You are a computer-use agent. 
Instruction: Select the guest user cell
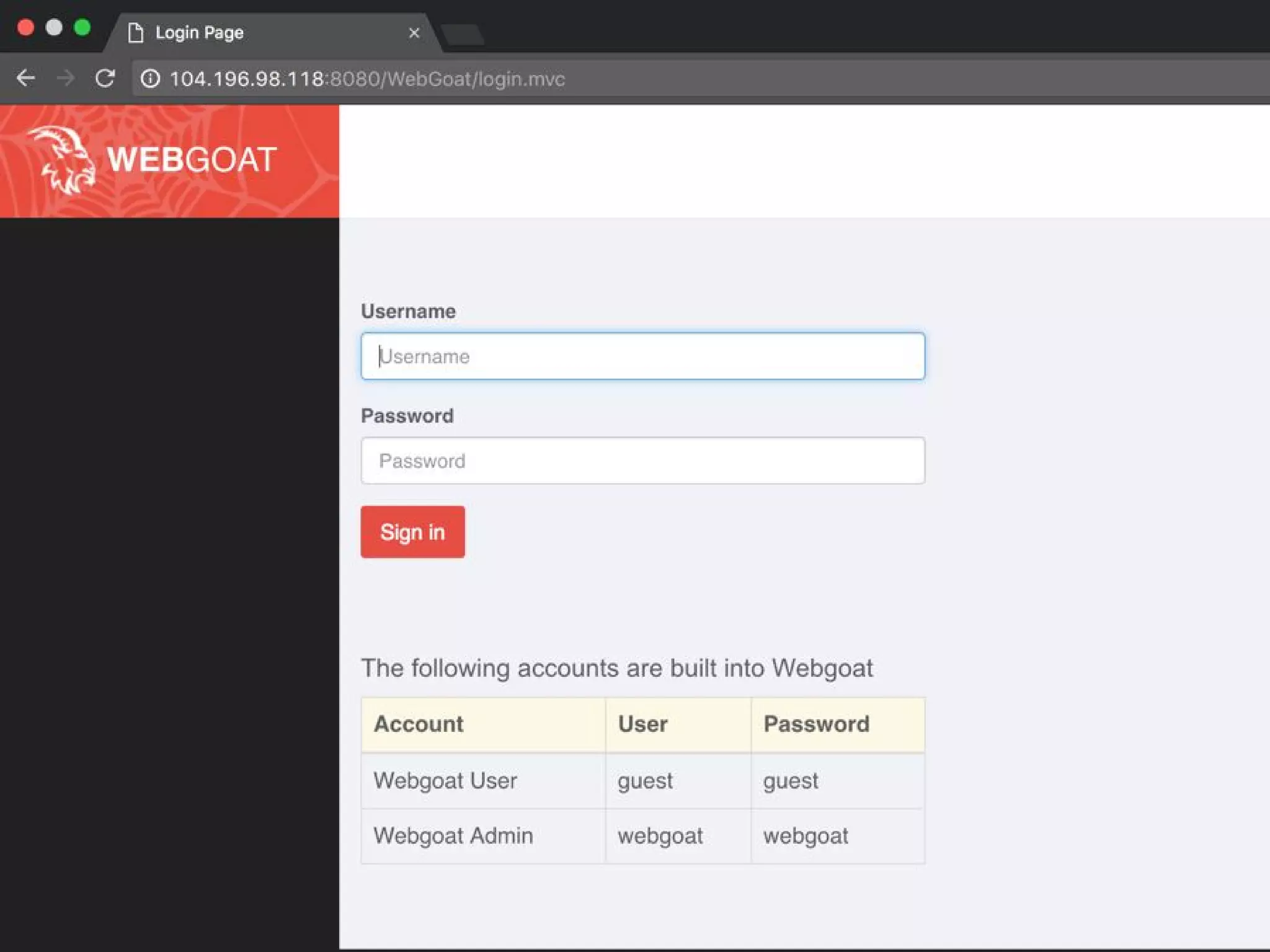tap(645, 780)
